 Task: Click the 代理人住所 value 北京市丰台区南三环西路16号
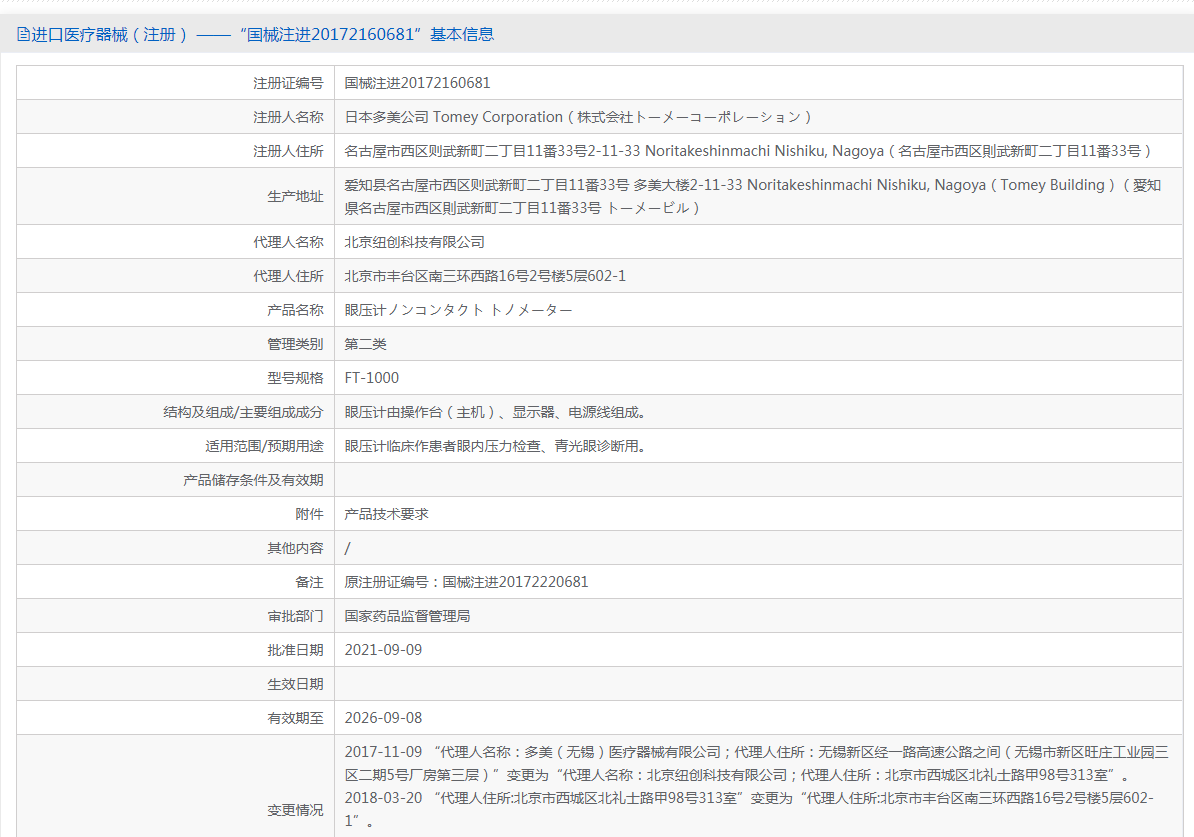485,276
